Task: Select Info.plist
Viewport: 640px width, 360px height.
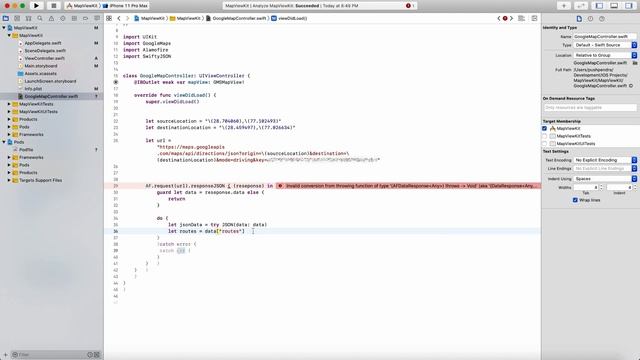Action: click(x=33, y=89)
